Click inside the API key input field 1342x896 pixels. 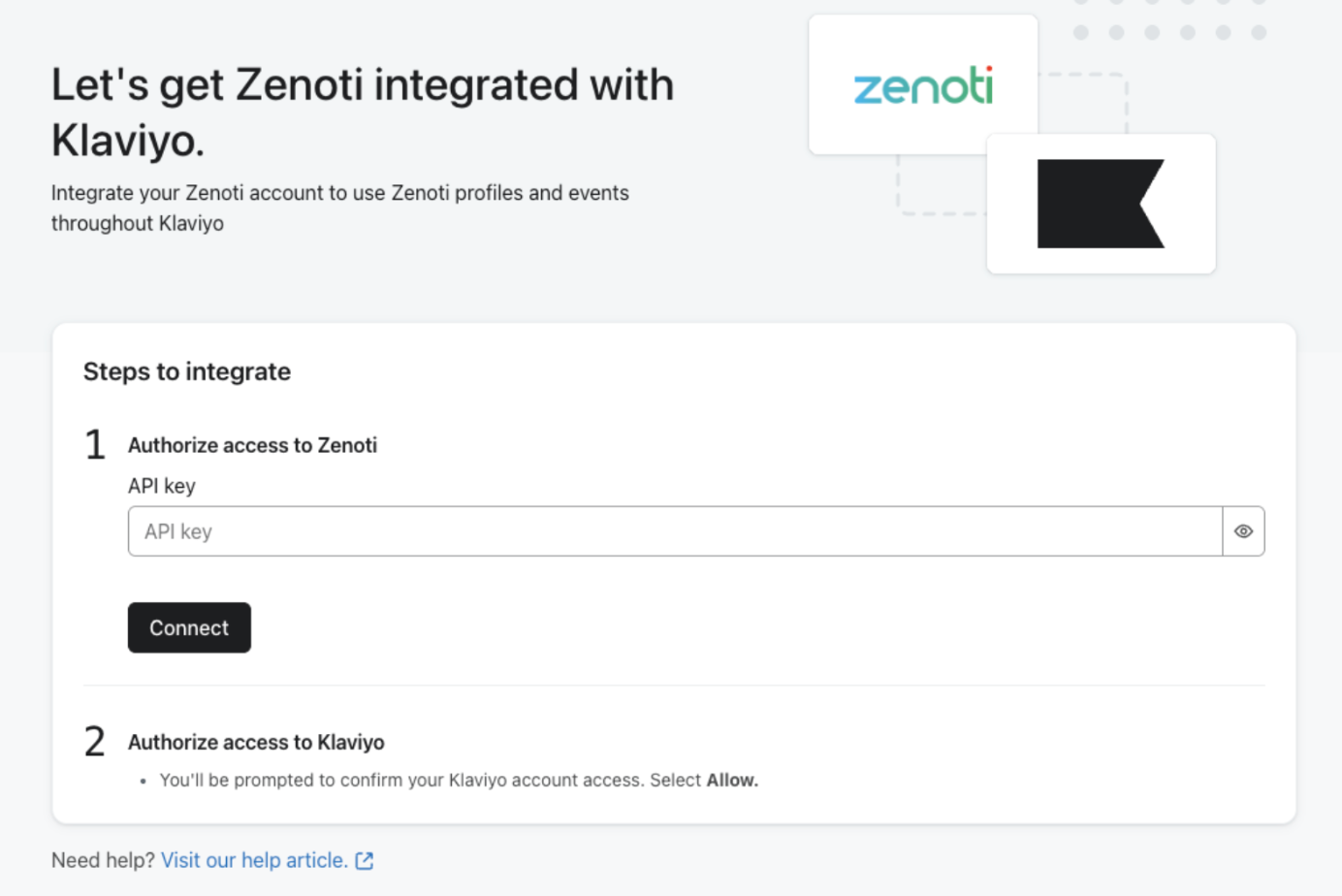pyautogui.click(x=674, y=531)
